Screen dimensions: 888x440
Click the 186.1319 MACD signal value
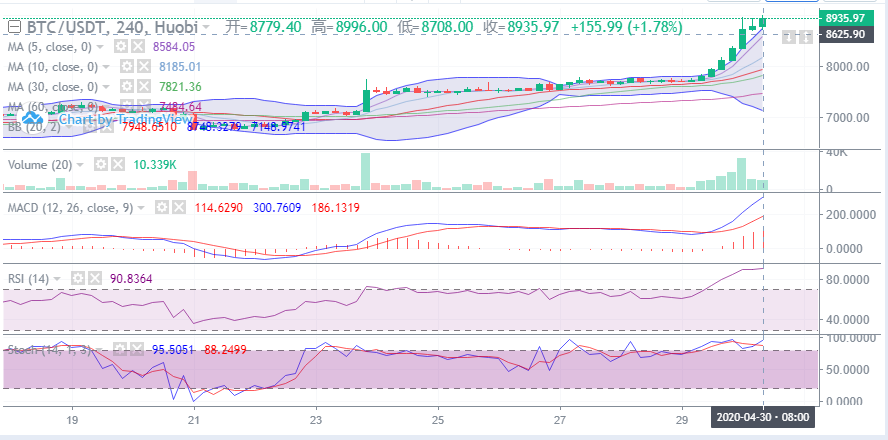click(336, 208)
